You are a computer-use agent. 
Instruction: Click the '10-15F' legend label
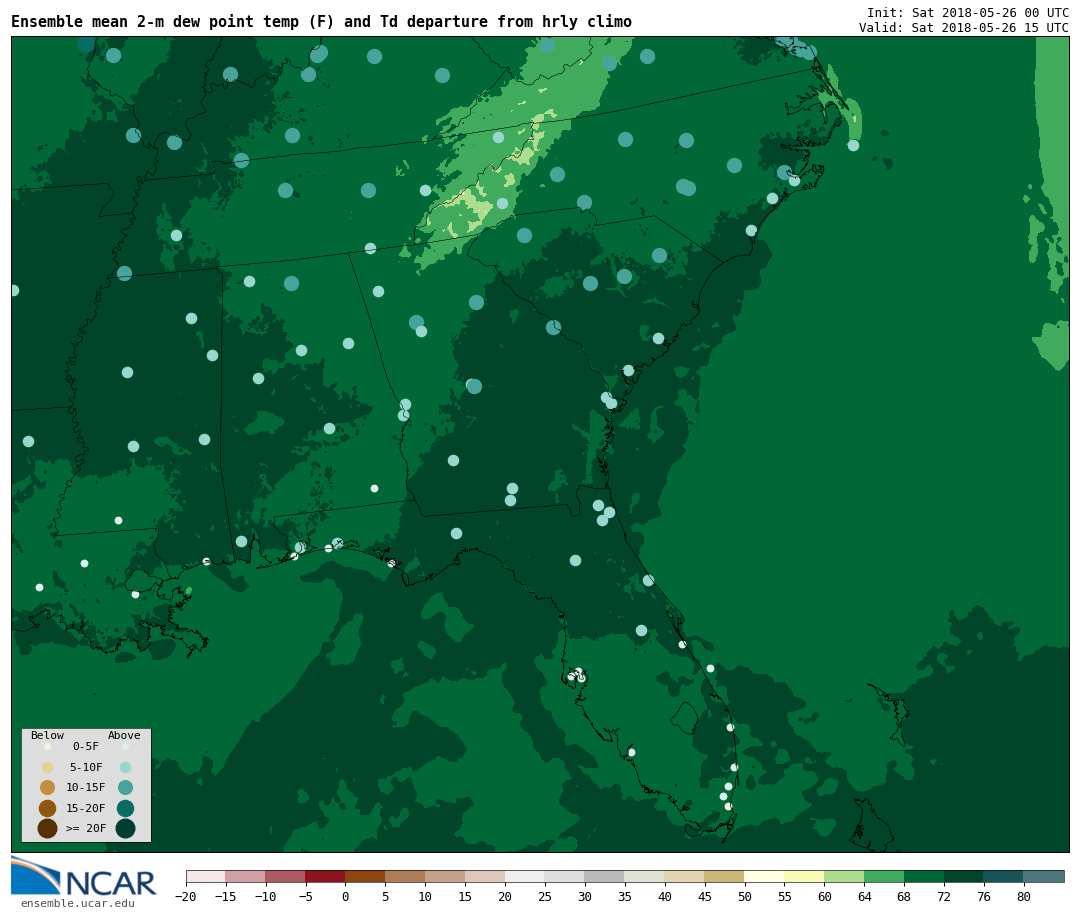tap(86, 787)
